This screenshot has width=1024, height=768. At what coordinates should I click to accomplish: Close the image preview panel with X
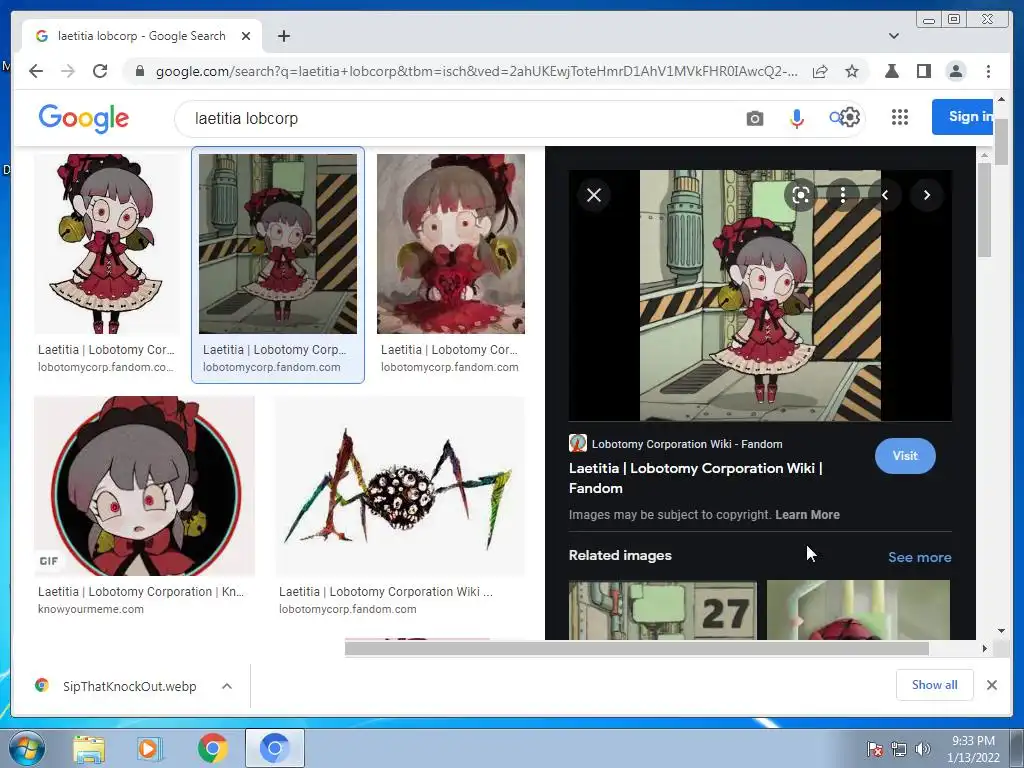click(594, 195)
